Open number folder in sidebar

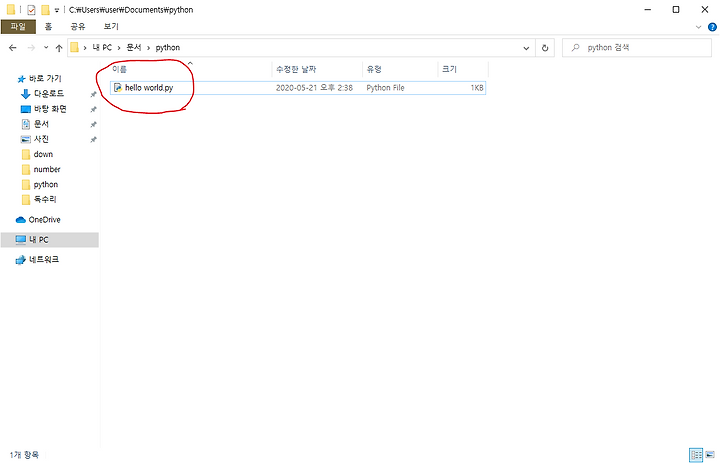tap(47, 169)
